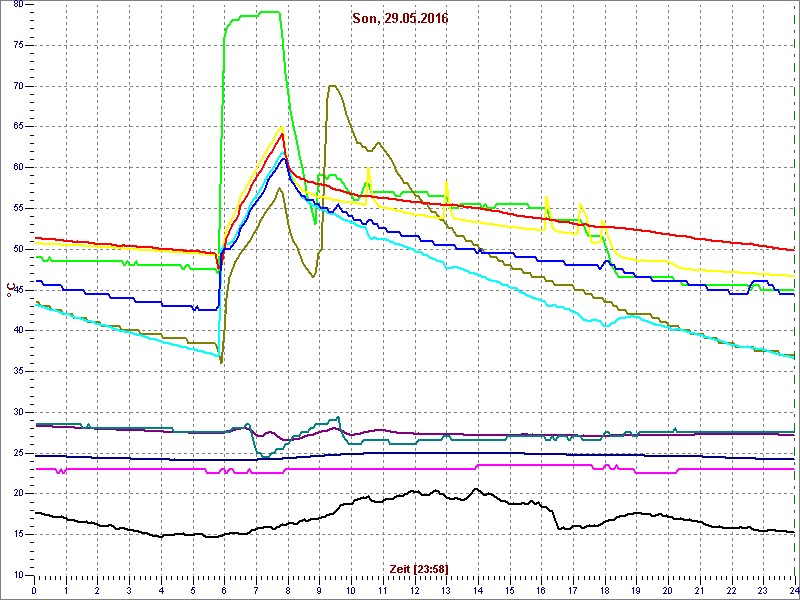
Task: Click hour 0 on the time axis
Action: coord(34,589)
